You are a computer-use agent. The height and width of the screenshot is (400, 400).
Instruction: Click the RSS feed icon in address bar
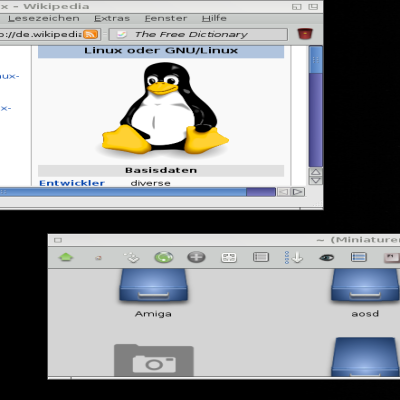90,34
